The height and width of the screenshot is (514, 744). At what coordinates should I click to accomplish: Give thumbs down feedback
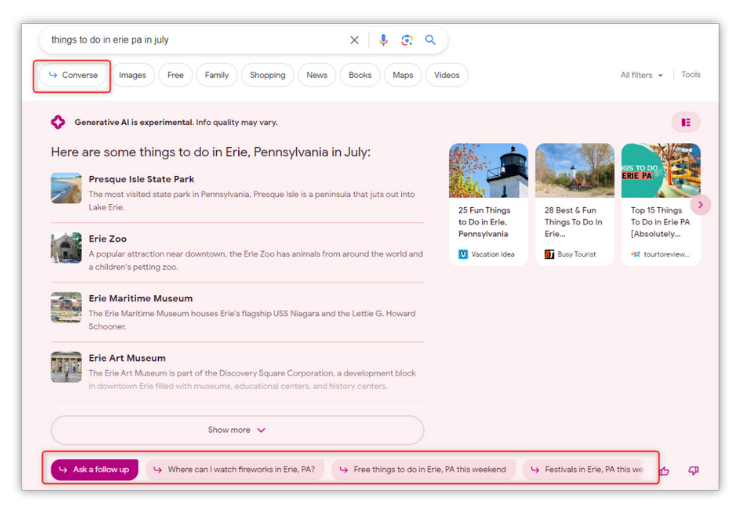click(693, 470)
